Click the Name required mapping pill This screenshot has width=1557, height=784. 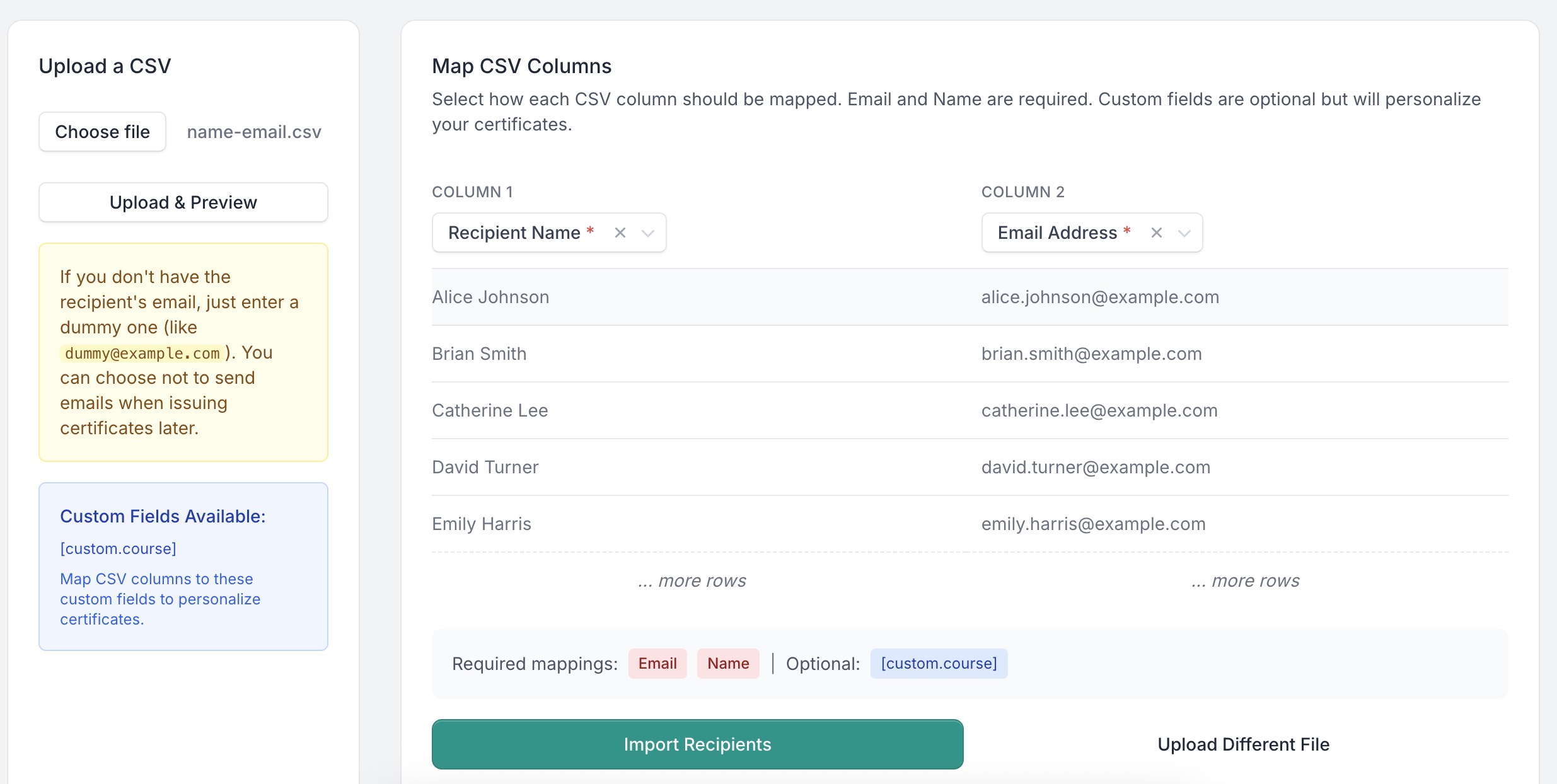pyautogui.click(x=728, y=663)
